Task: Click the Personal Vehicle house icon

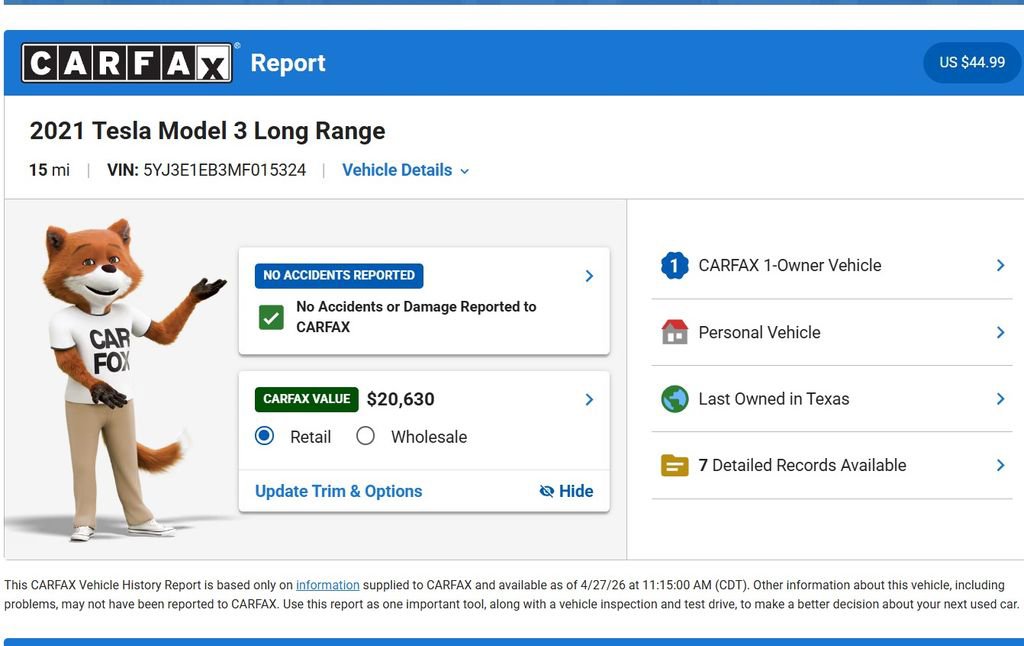Action: click(675, 332)
